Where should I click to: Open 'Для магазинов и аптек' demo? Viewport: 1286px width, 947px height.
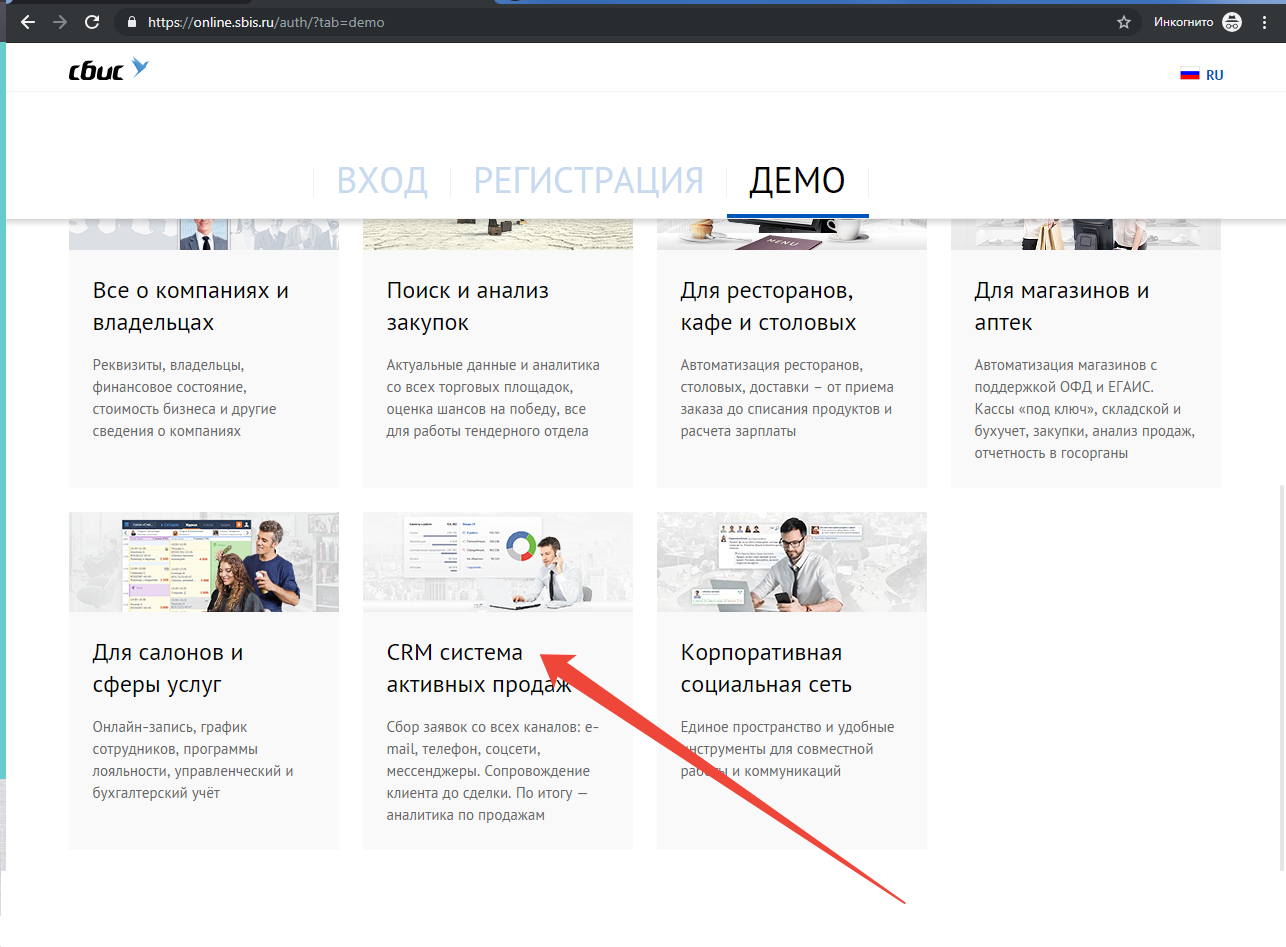(x=1061, y=307)
